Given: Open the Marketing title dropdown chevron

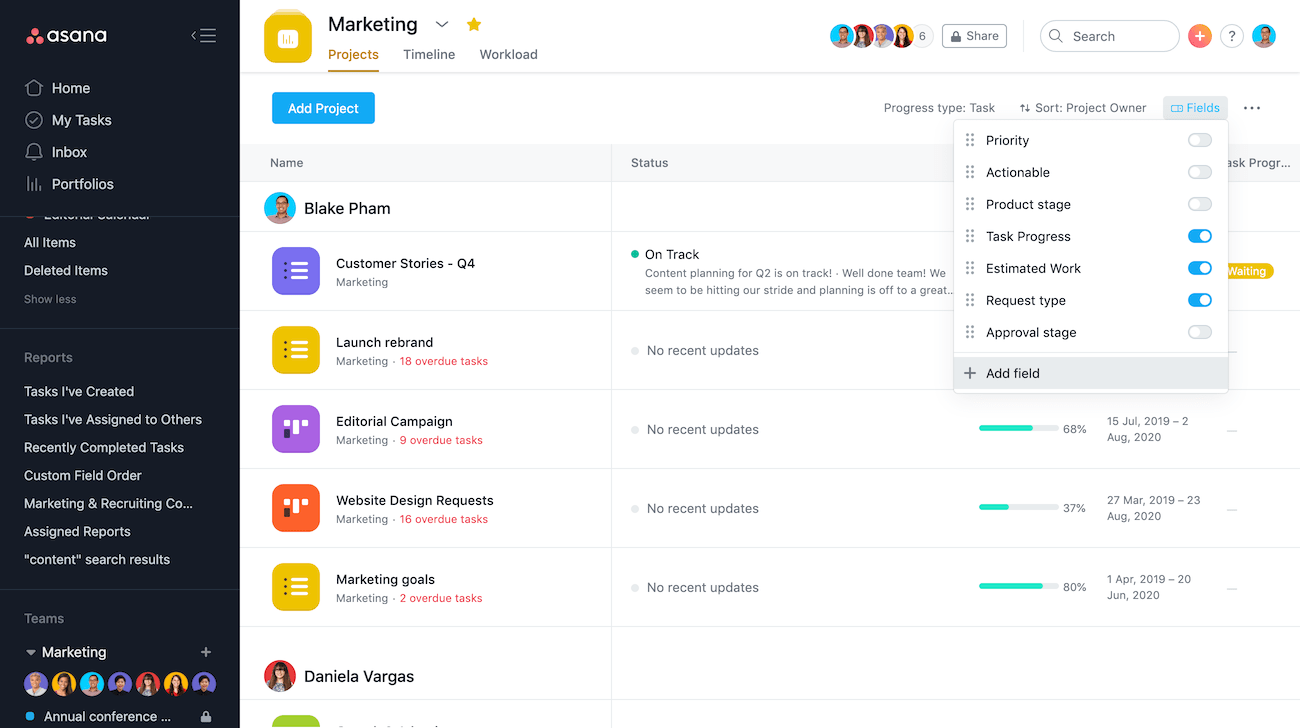Looking at the screenshot, I should (x=442, y=24).
